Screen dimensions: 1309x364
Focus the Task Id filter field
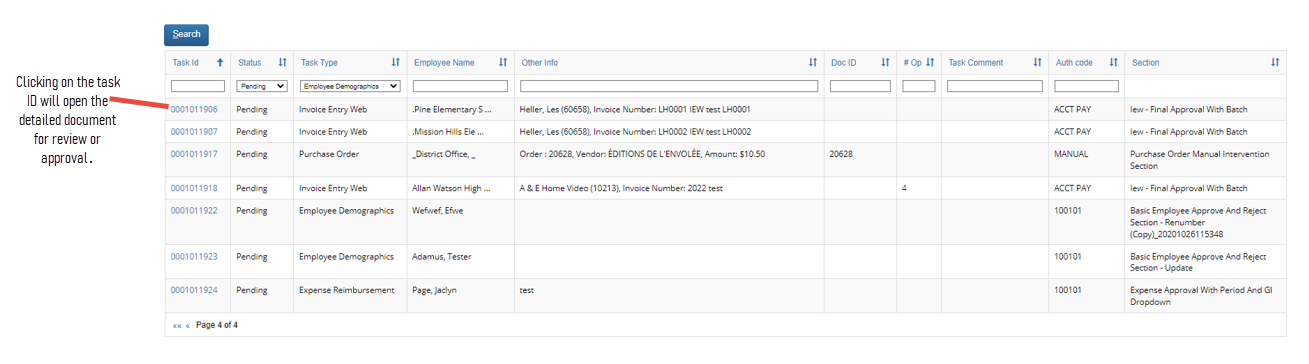click(x=198, y=86)
